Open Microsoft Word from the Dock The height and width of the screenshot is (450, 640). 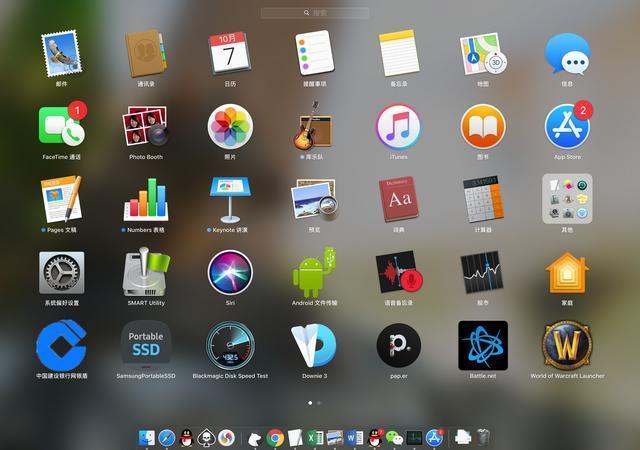355,438
